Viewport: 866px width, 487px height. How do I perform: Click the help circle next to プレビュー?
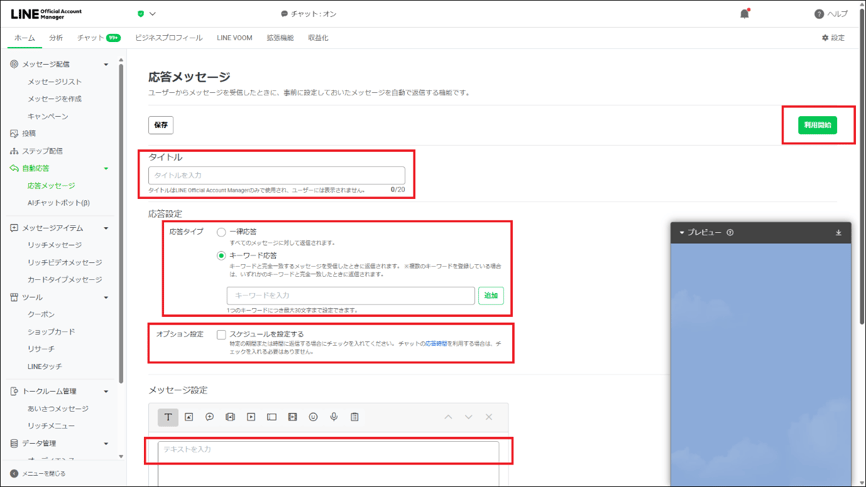click(730, 232)
